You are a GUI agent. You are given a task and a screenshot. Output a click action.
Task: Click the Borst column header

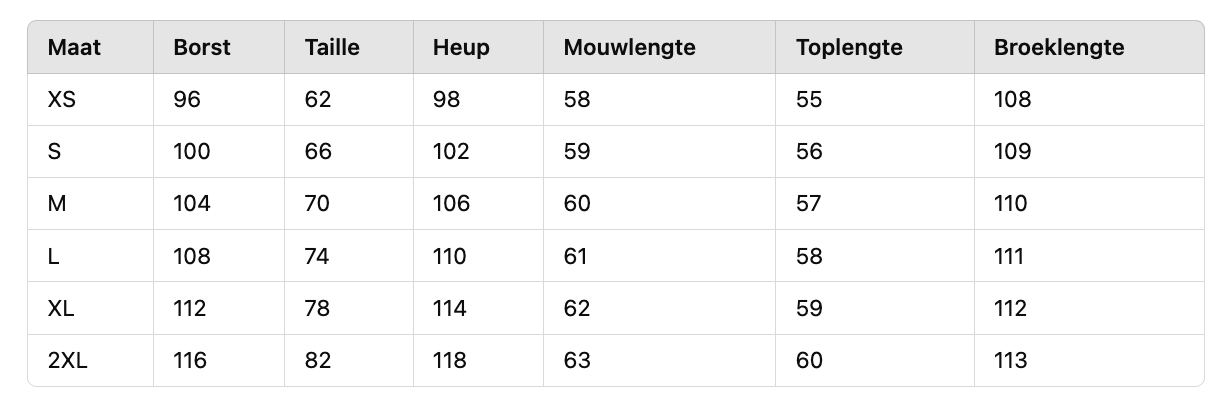point(202,48)
